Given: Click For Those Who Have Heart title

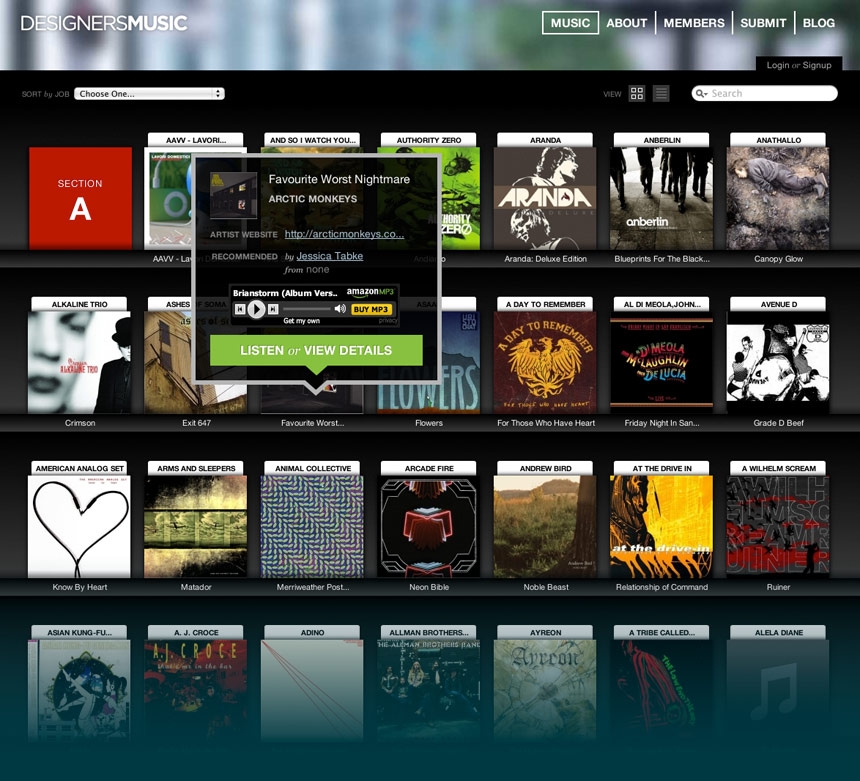Looking at the screenshot, I should click(x=546, y=423).
